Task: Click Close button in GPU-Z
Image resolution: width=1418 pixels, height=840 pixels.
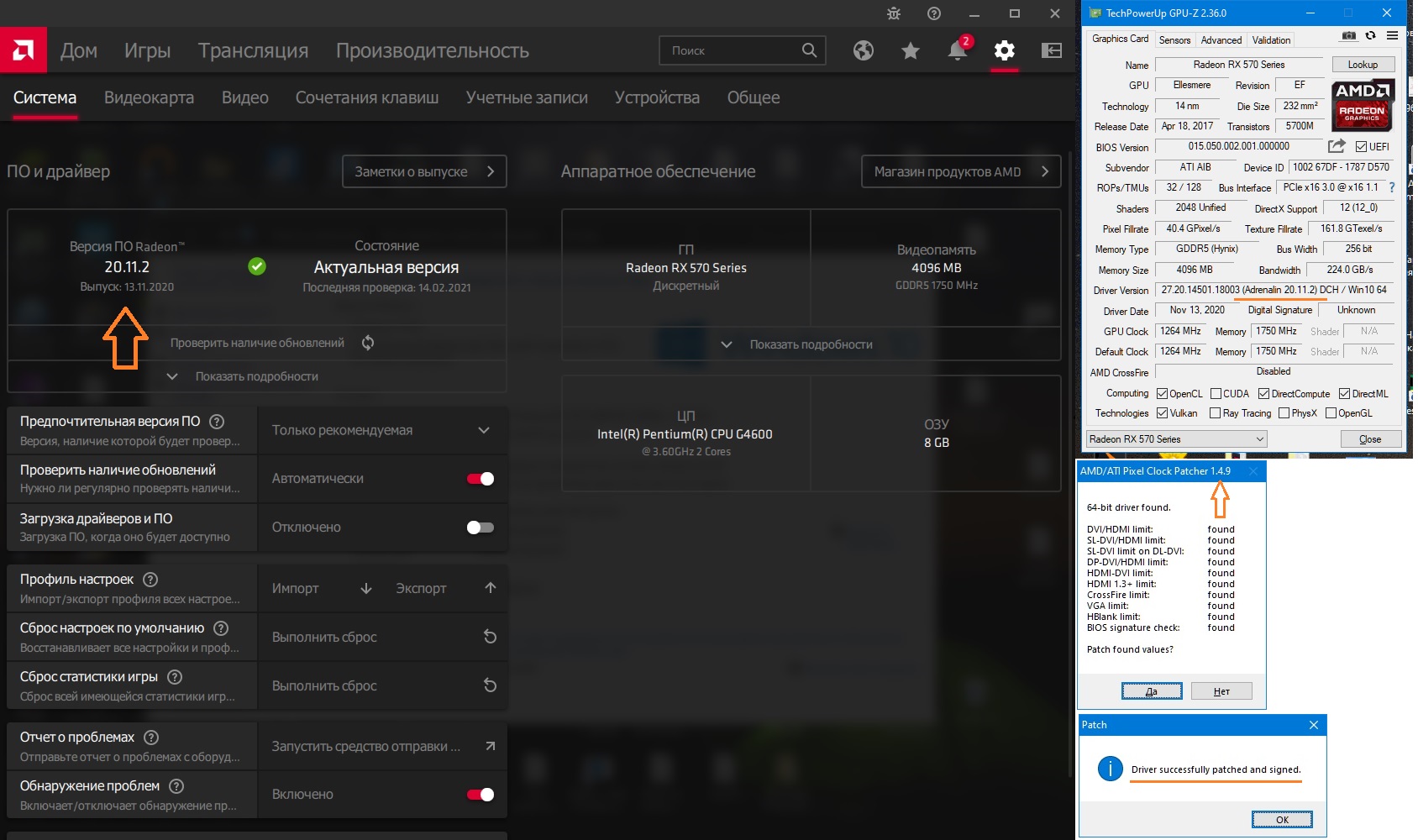Action: point(1370,439)
